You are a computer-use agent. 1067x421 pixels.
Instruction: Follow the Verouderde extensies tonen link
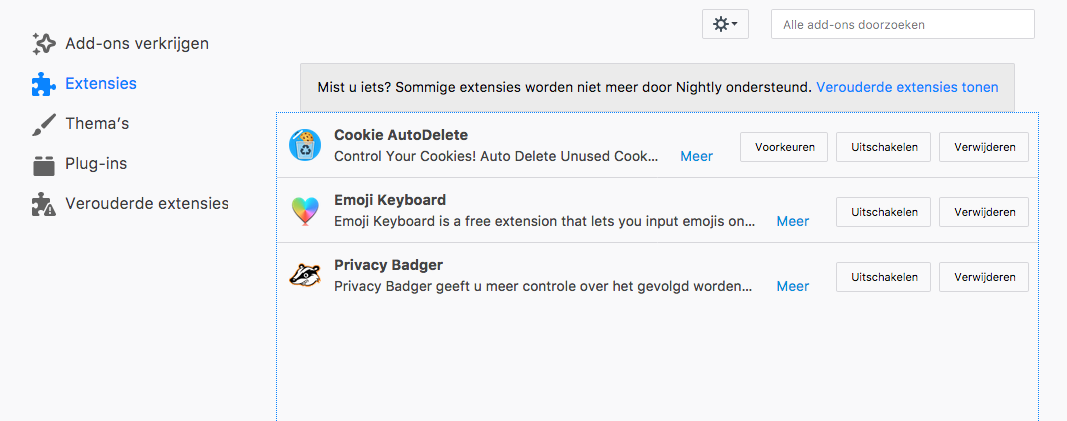click(x=906, y=87)
